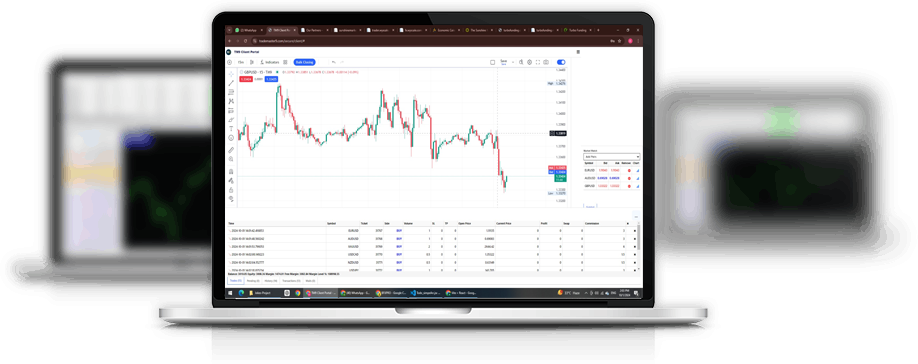
Task: Tick the square checkbox beside Save
Action: point(492,62)
